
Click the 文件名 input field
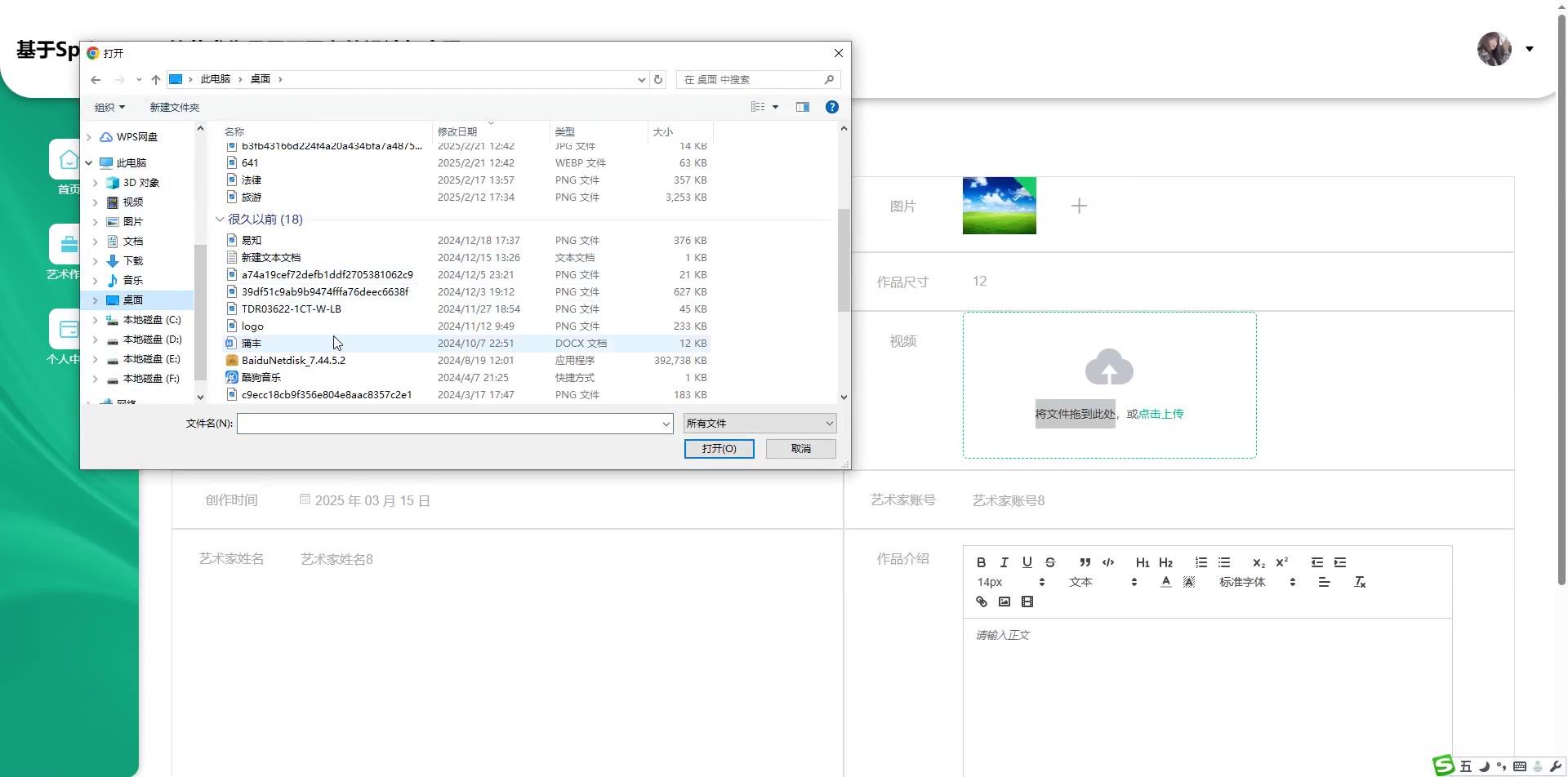coord(449,423)
